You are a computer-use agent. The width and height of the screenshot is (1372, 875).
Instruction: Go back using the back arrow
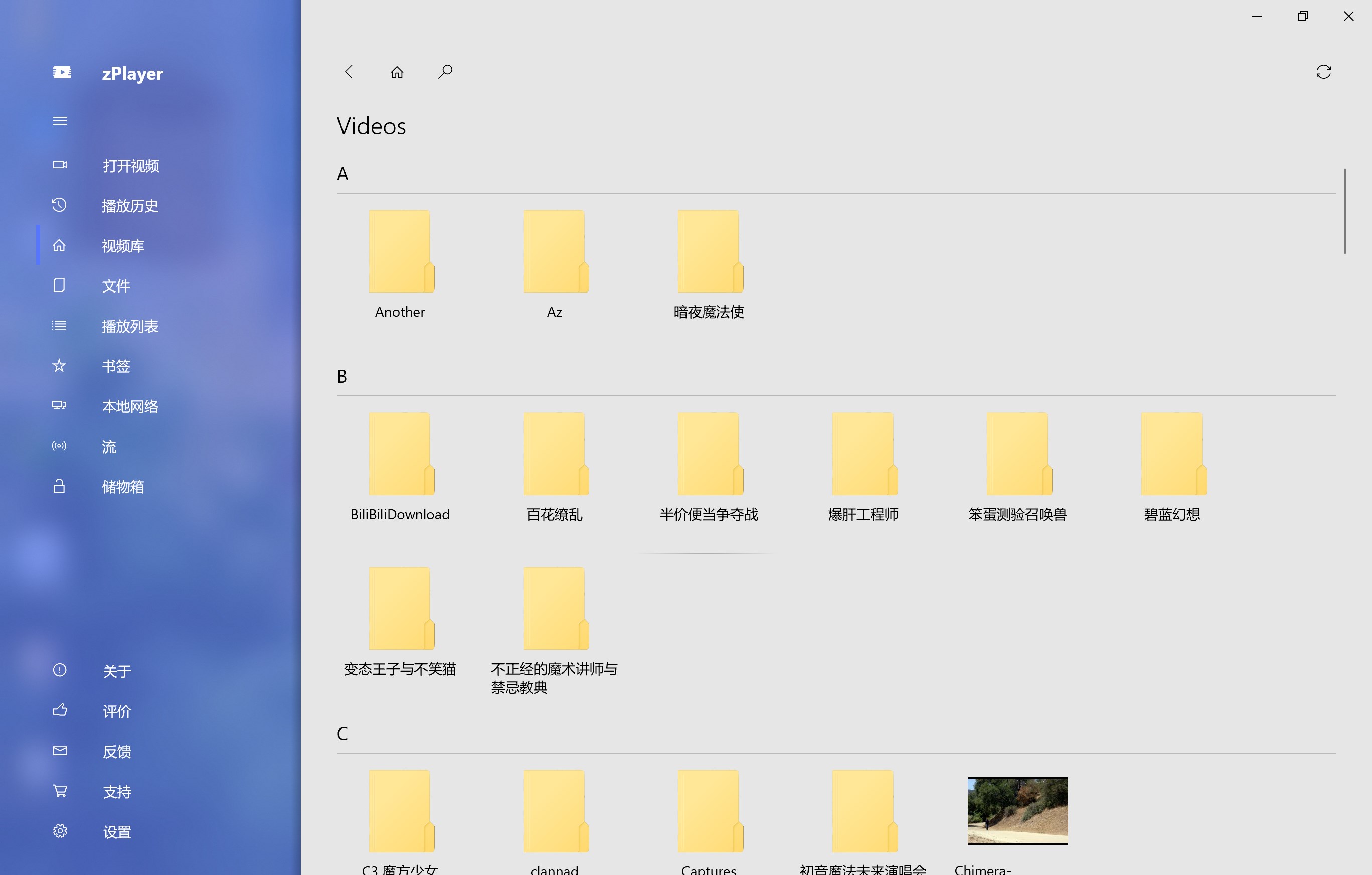click(x=349, y=72)
